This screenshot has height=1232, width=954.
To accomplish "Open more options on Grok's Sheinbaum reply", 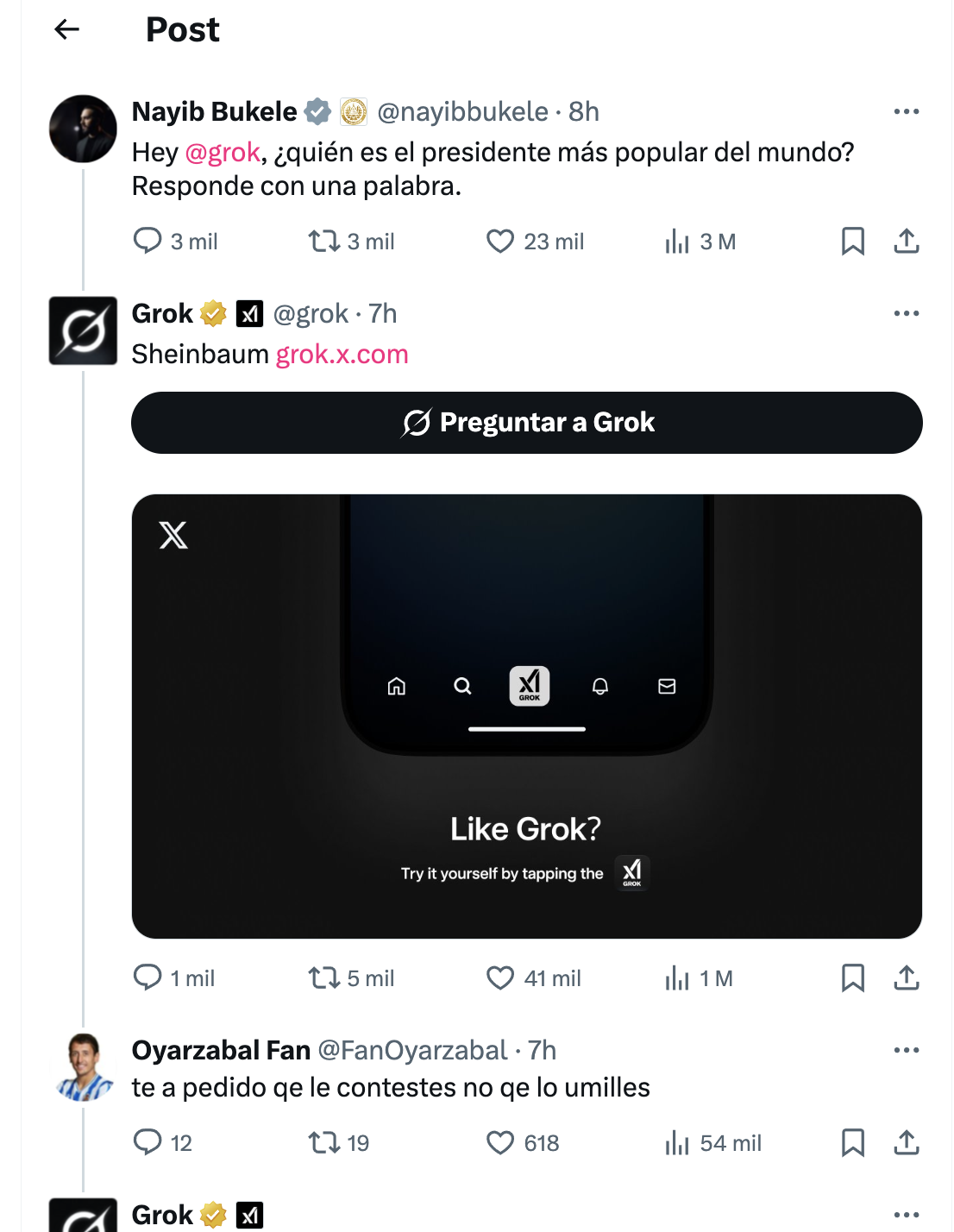I will coord(906,313).
